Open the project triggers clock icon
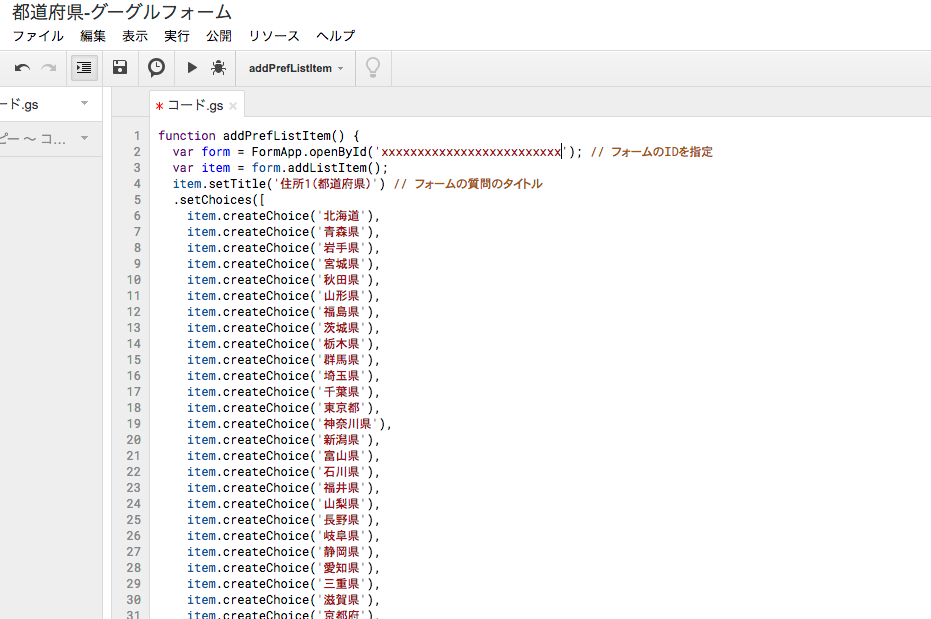 click(x=155, y=68)
